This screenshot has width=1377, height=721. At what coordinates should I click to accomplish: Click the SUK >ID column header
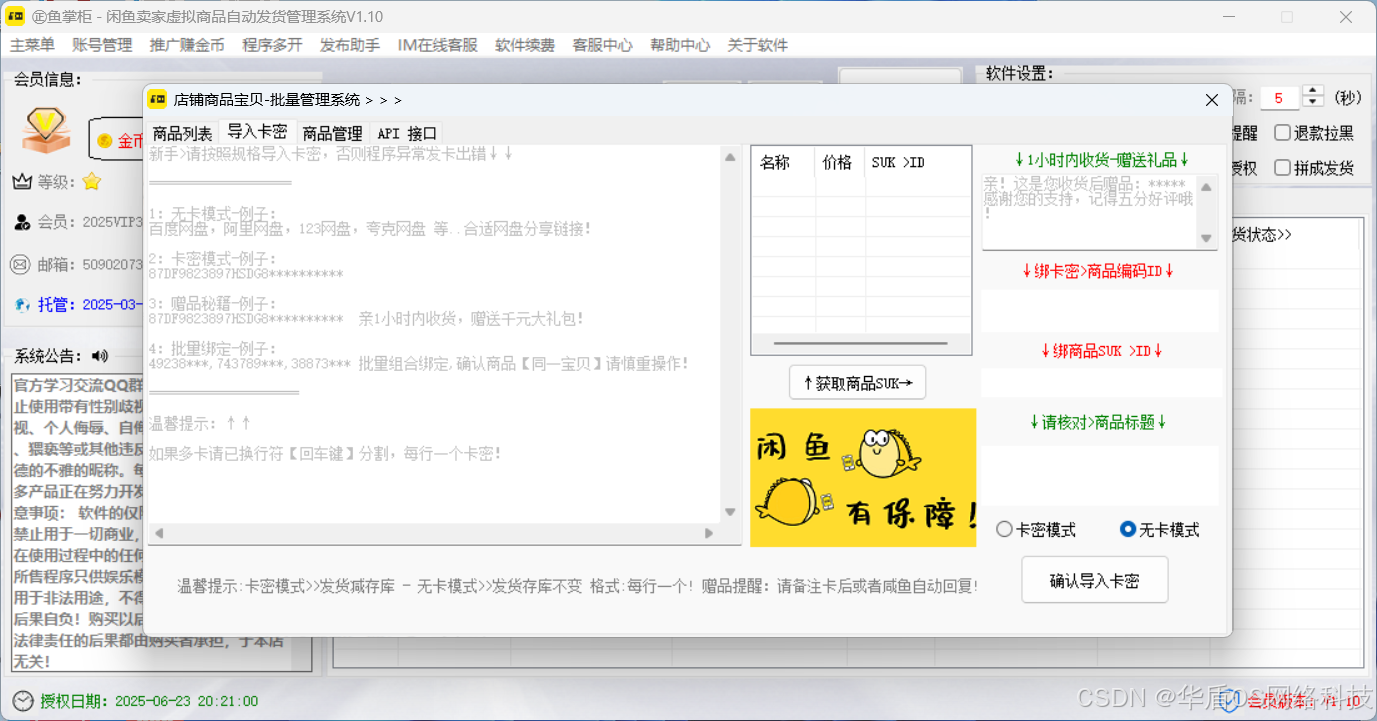918,163
